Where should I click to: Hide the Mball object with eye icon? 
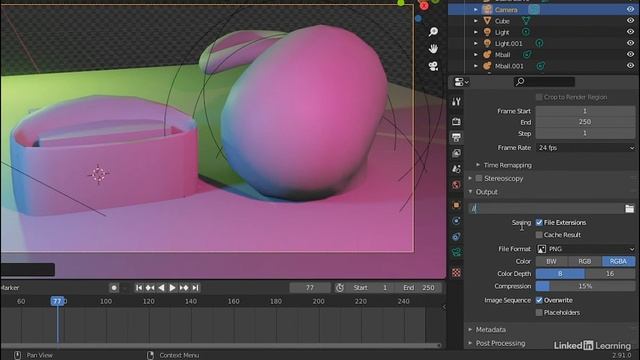[630, 54]
